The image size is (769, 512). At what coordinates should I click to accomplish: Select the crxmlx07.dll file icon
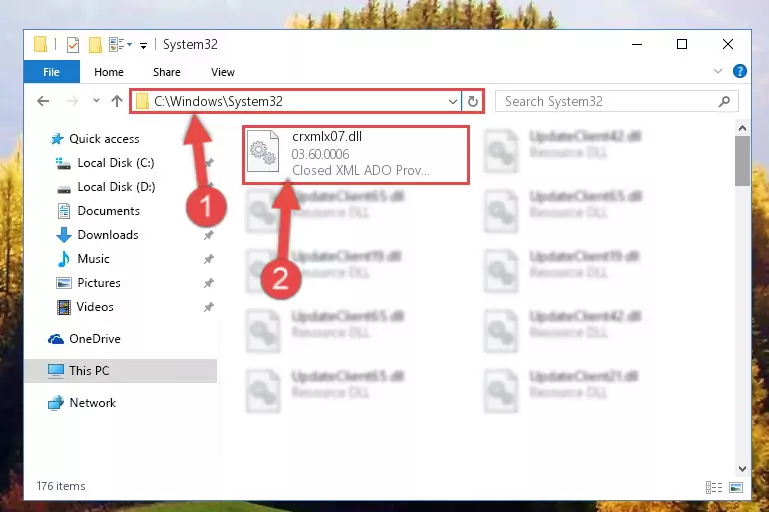(x=263, y=152)
